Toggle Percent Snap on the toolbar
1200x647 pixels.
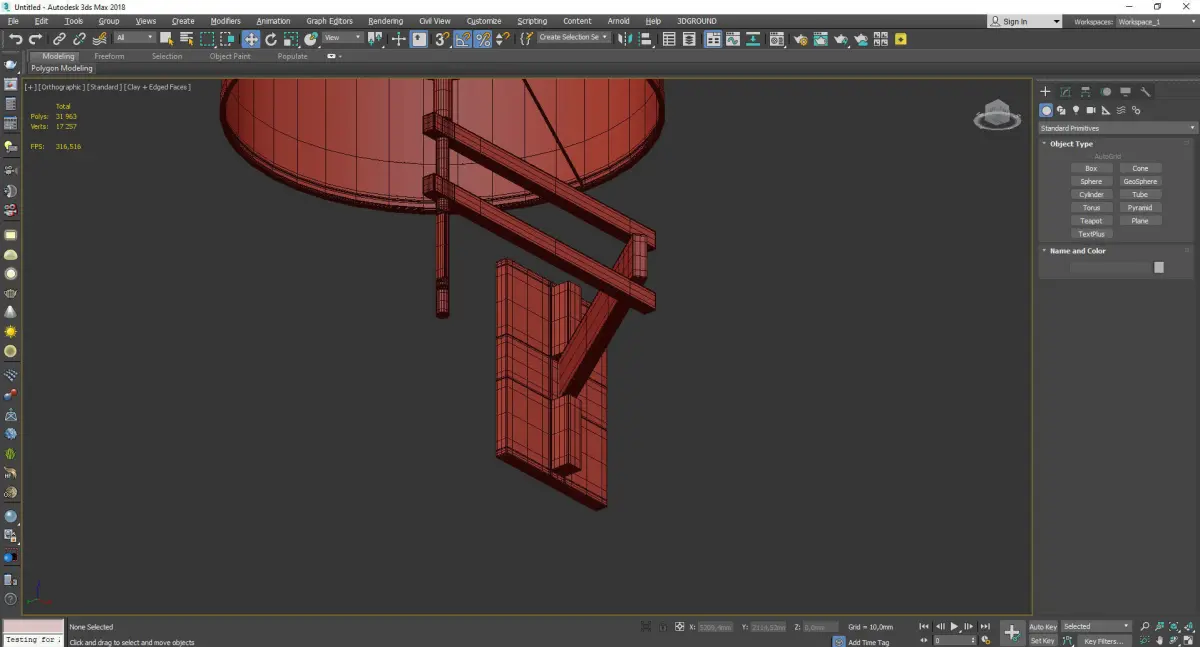coord(482,39)
